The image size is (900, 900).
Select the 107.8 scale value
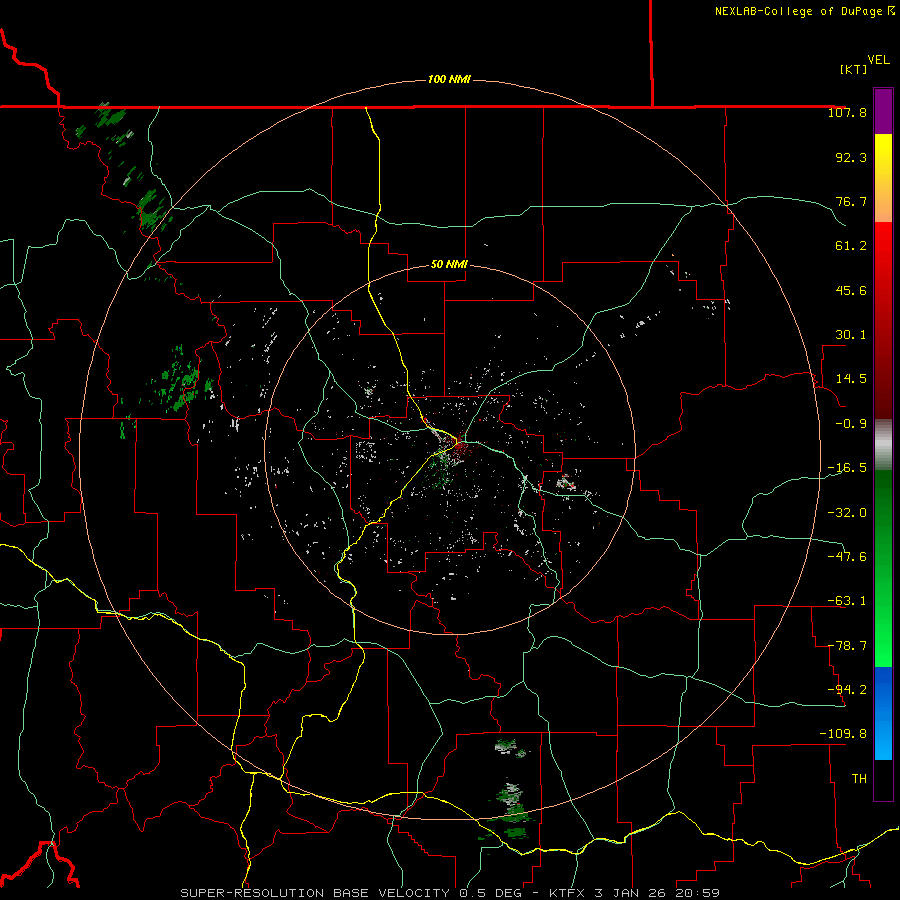(847, 112)
